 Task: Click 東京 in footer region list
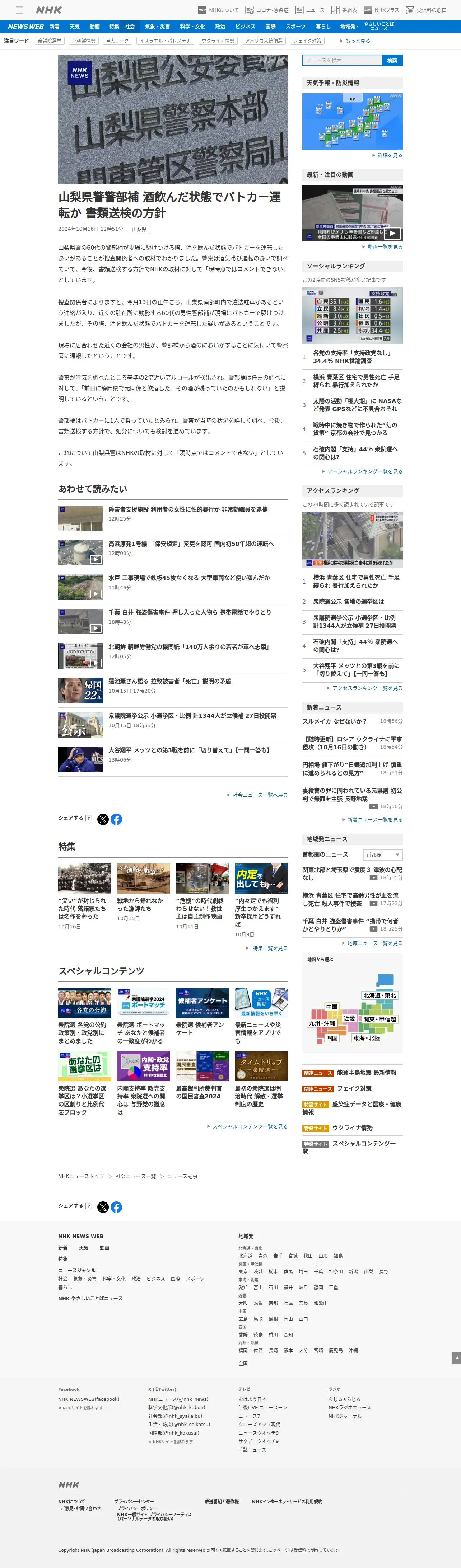pos(243,1272)
